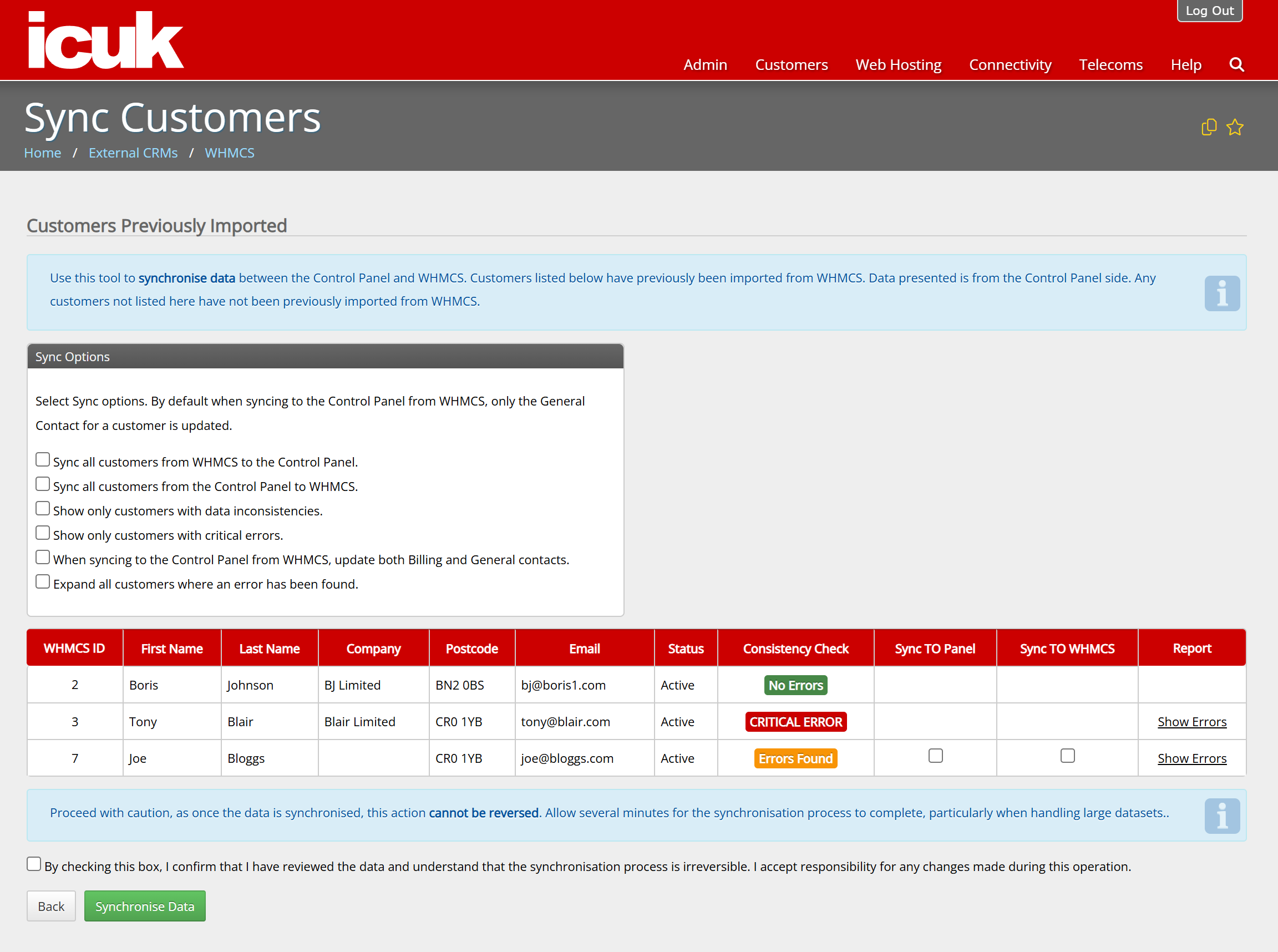Click email tony@blair.com
Screen dimensions: 1278x952
565,722
